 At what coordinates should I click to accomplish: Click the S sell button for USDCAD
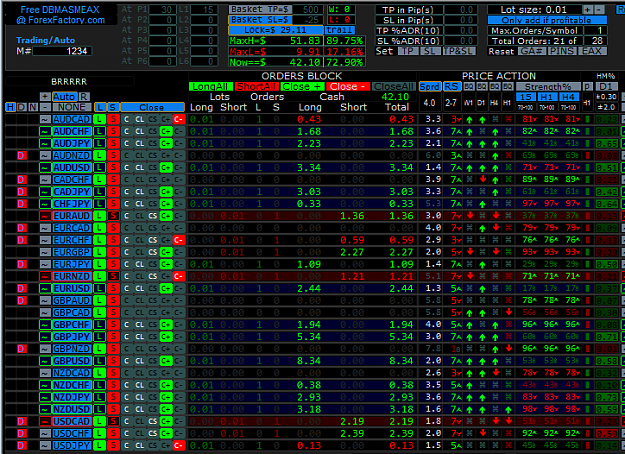113,421
